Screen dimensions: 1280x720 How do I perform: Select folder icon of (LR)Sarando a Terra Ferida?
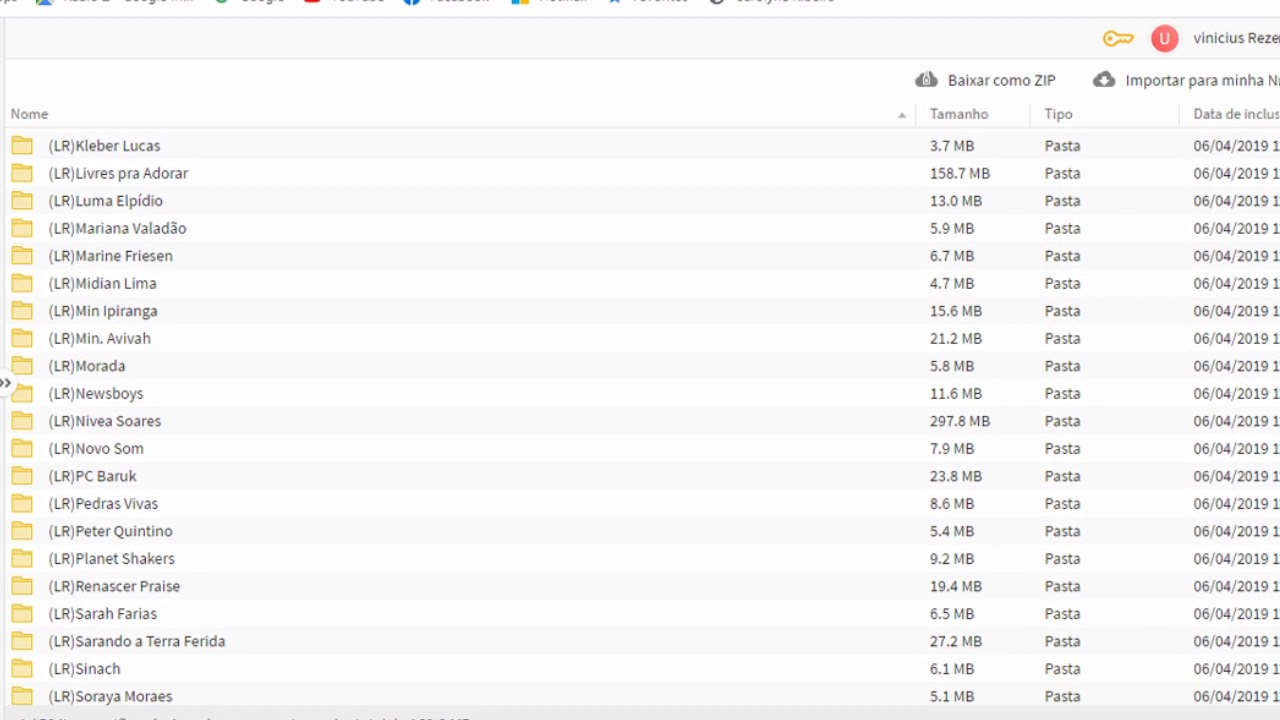[x=22, y=641]
